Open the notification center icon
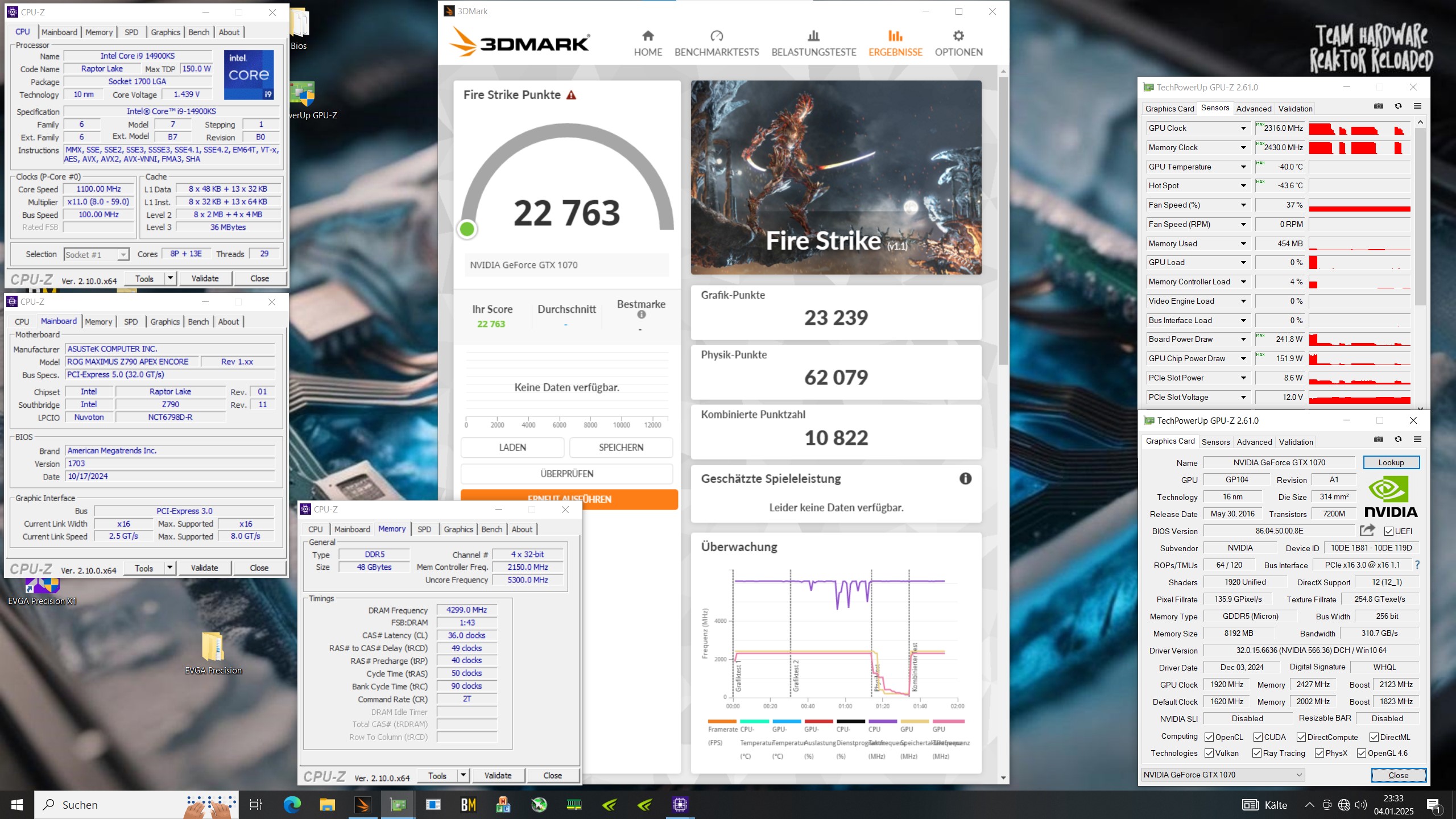The height and width of the screenshot is (819, 1456). coord(1434,805)
